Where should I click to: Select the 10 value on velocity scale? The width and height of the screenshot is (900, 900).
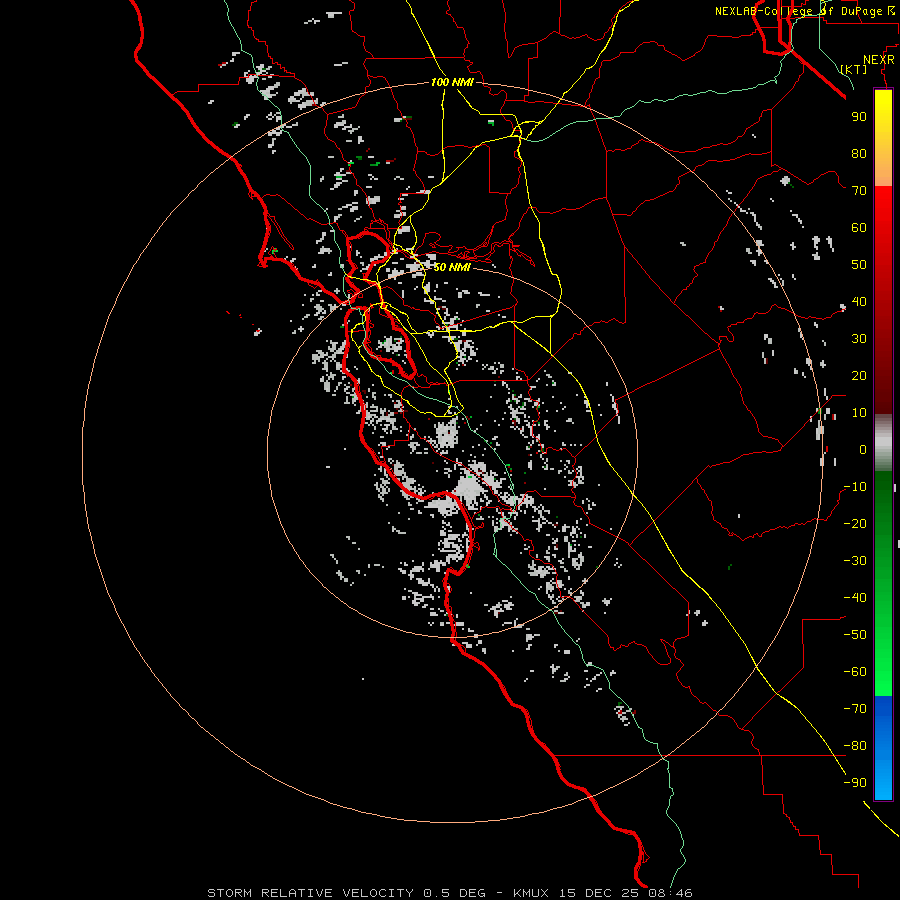[x=859, y=413]
